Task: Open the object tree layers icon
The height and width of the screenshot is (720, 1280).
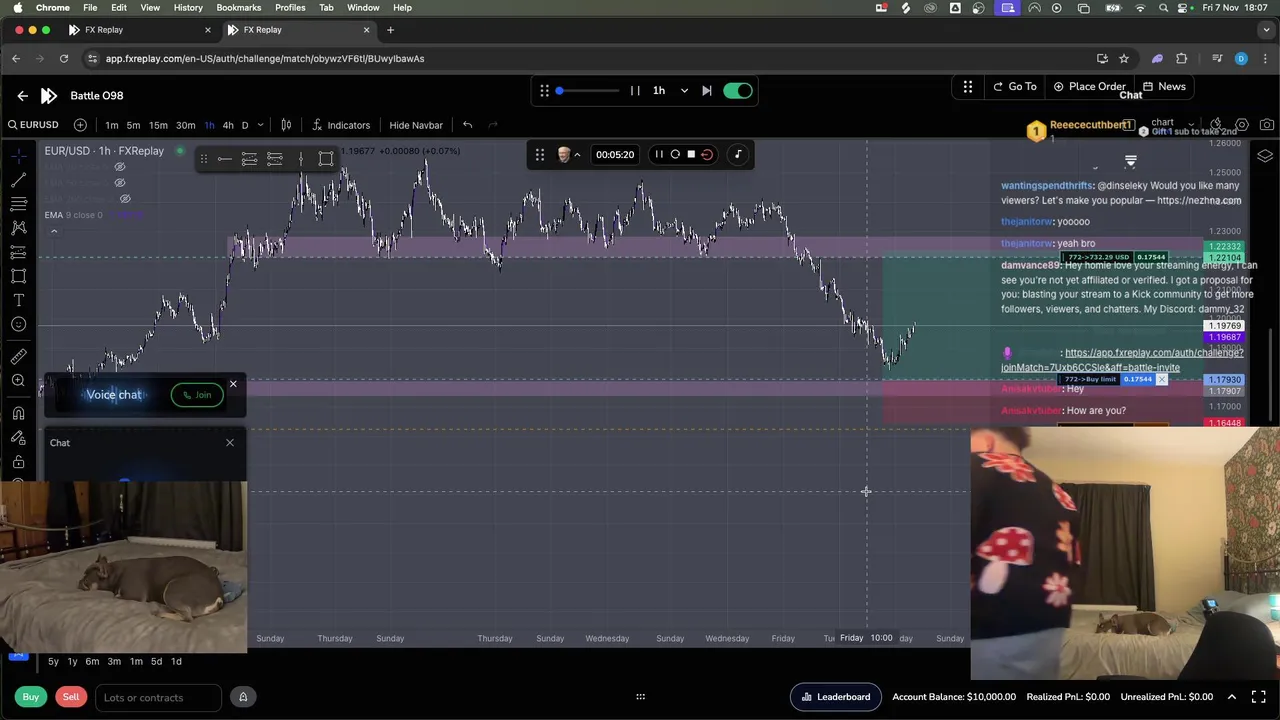Action: tap(1265, 157)
